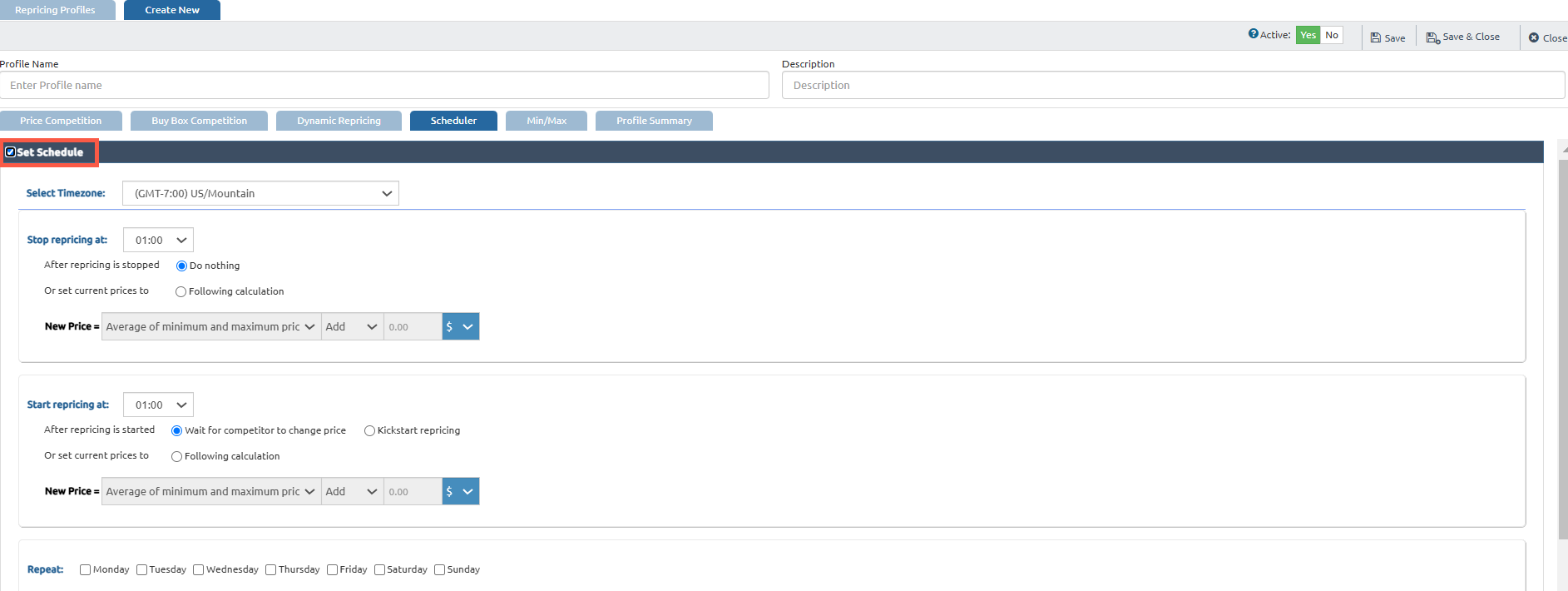The image size is (1568, 591).
Task: Go to the Repricing Profiles tab
Action: [55, 10]
